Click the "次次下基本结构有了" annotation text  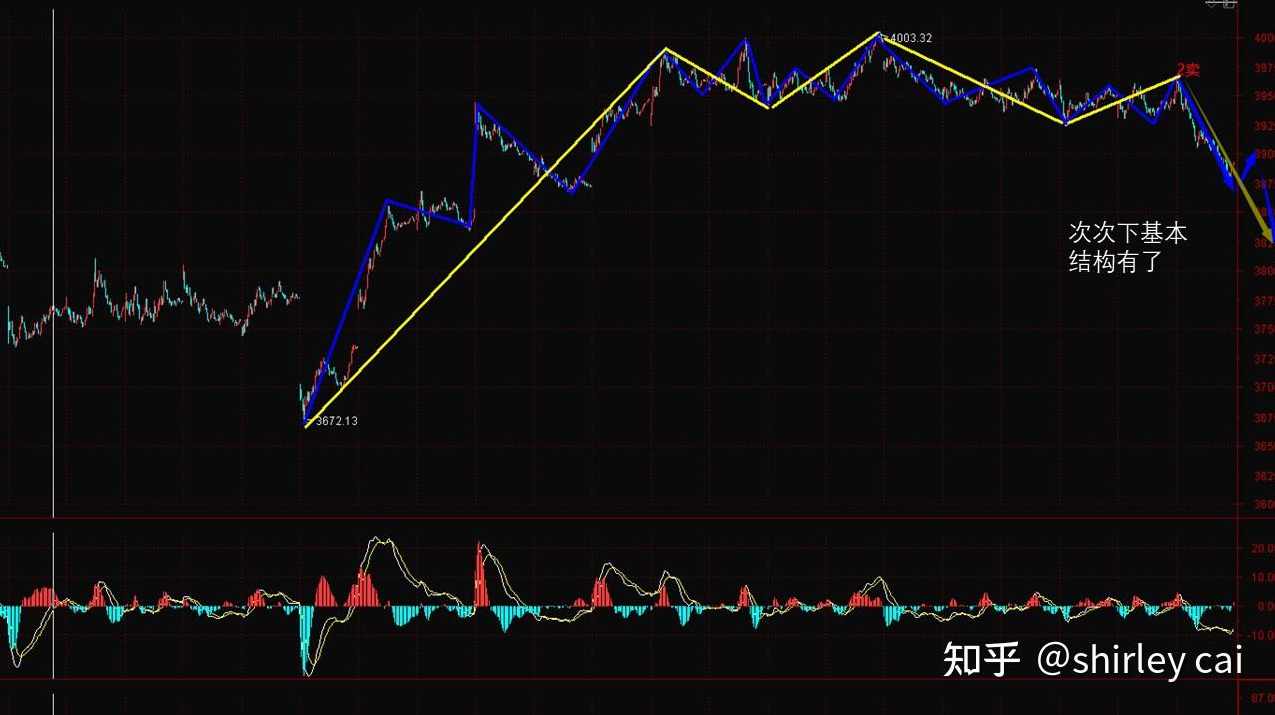[x=1127, y=248]
